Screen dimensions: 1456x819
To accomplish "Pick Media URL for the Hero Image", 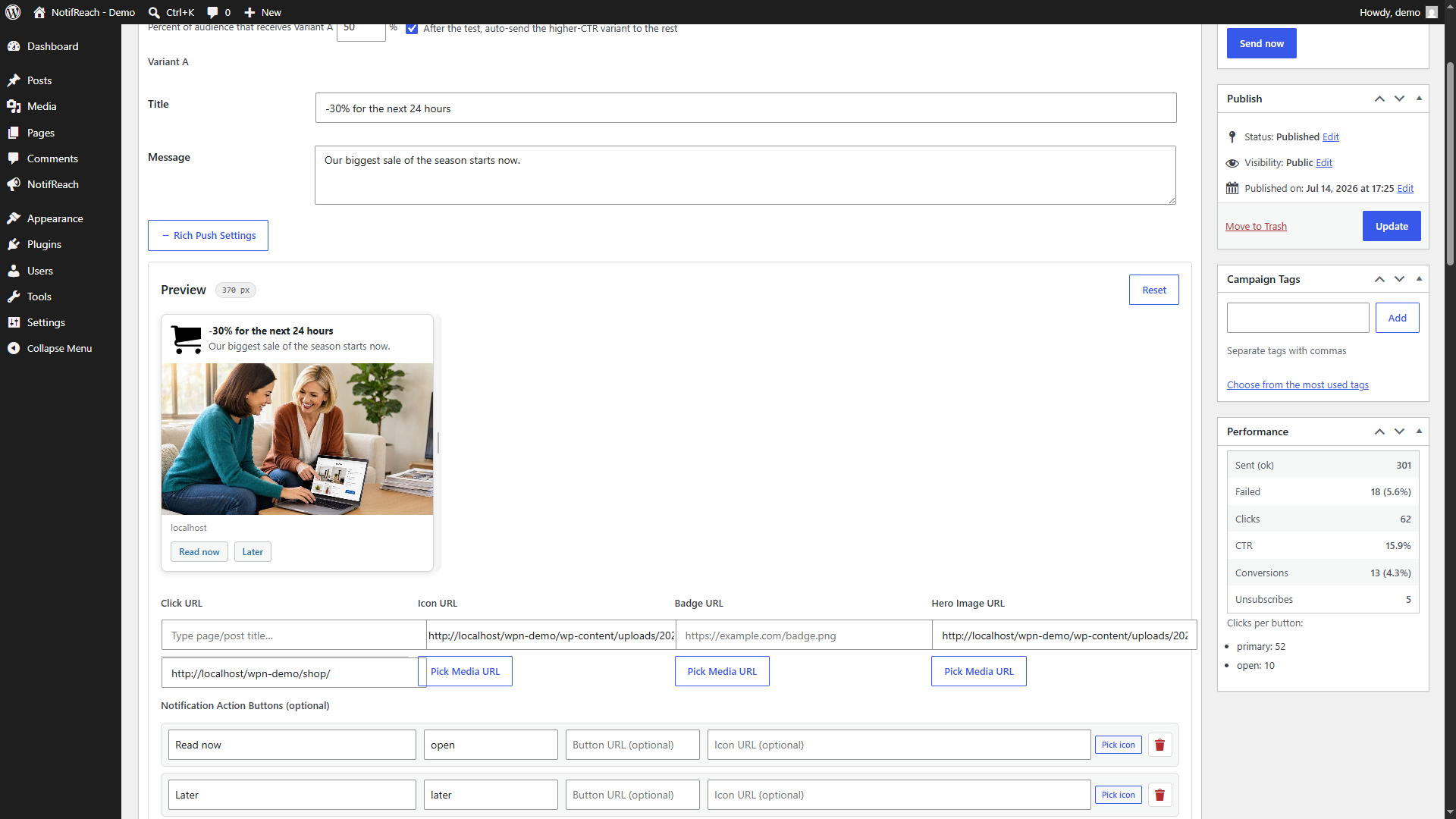I will [978, 671].
